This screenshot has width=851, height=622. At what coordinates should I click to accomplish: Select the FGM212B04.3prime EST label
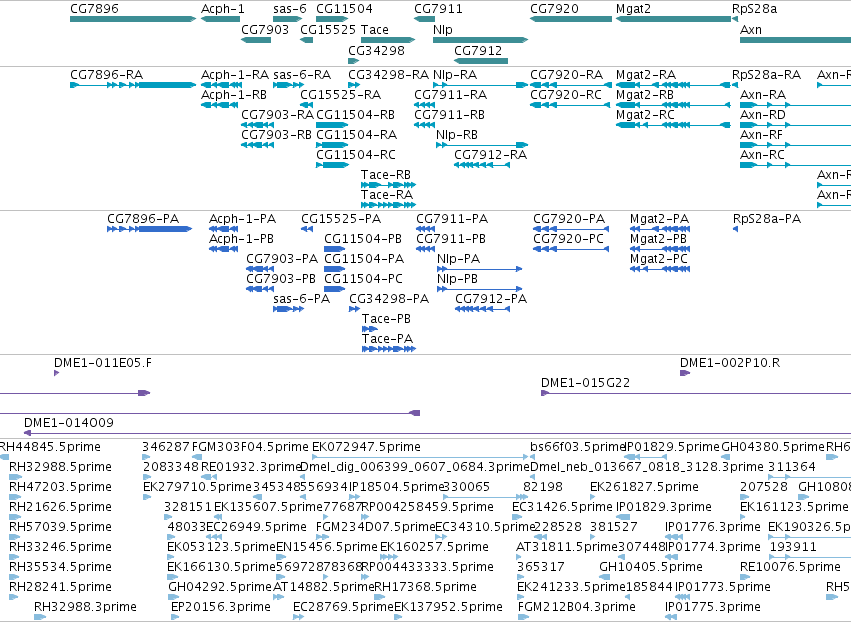point(576,607)
